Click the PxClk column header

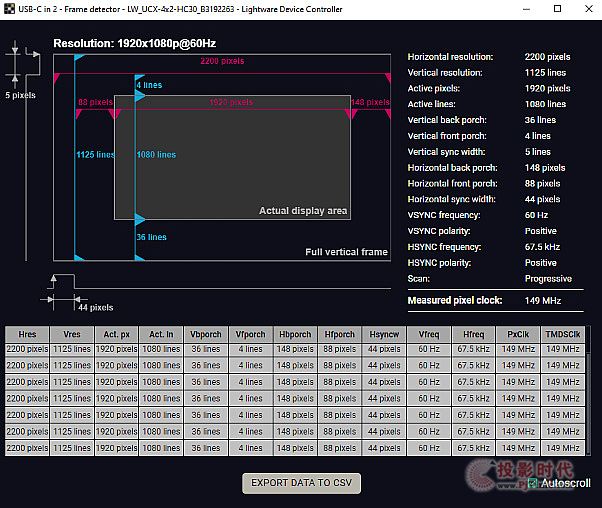click(x=518, y=334)
